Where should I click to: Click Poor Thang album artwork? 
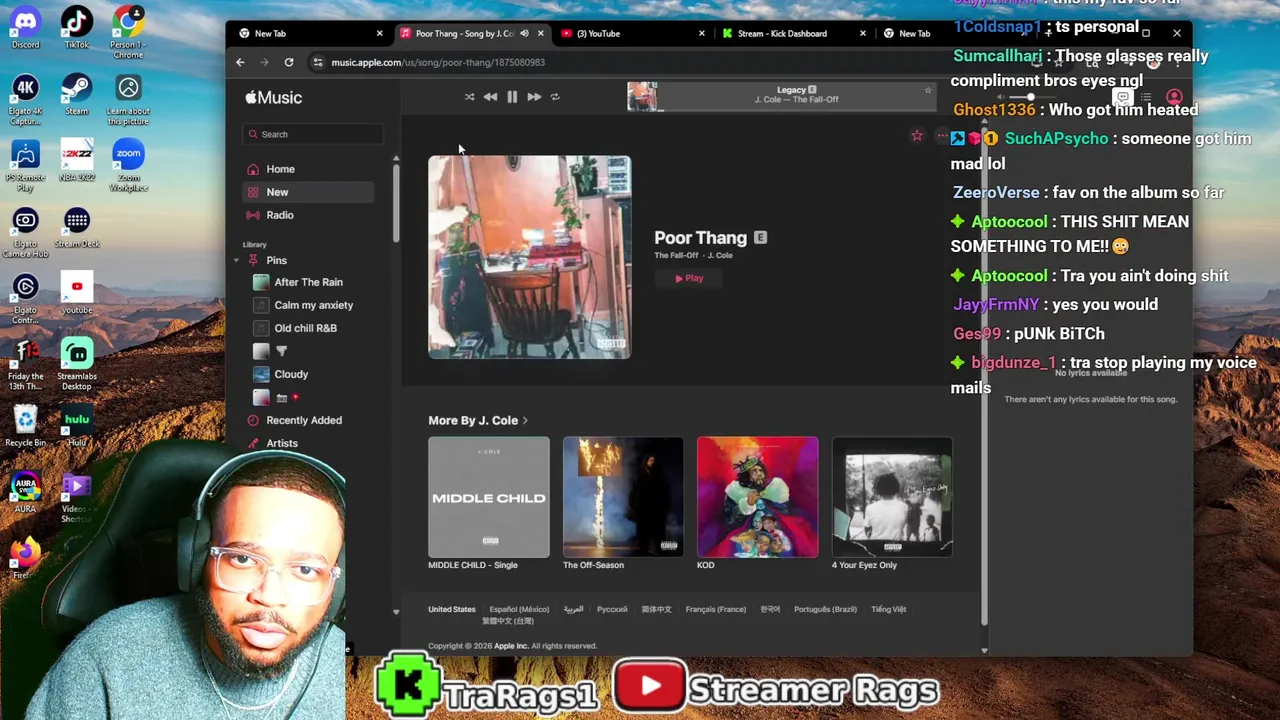(529, 257)
